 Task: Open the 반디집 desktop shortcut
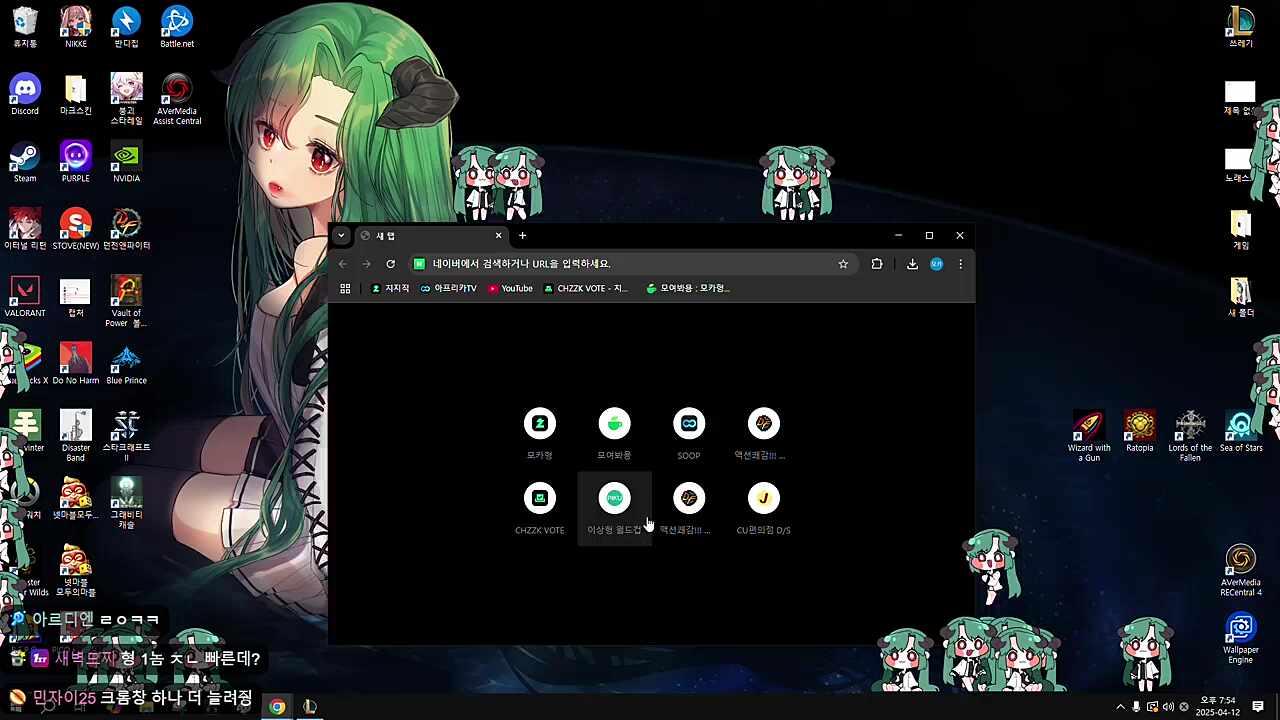pyautogui.click(x=126, y=27)
